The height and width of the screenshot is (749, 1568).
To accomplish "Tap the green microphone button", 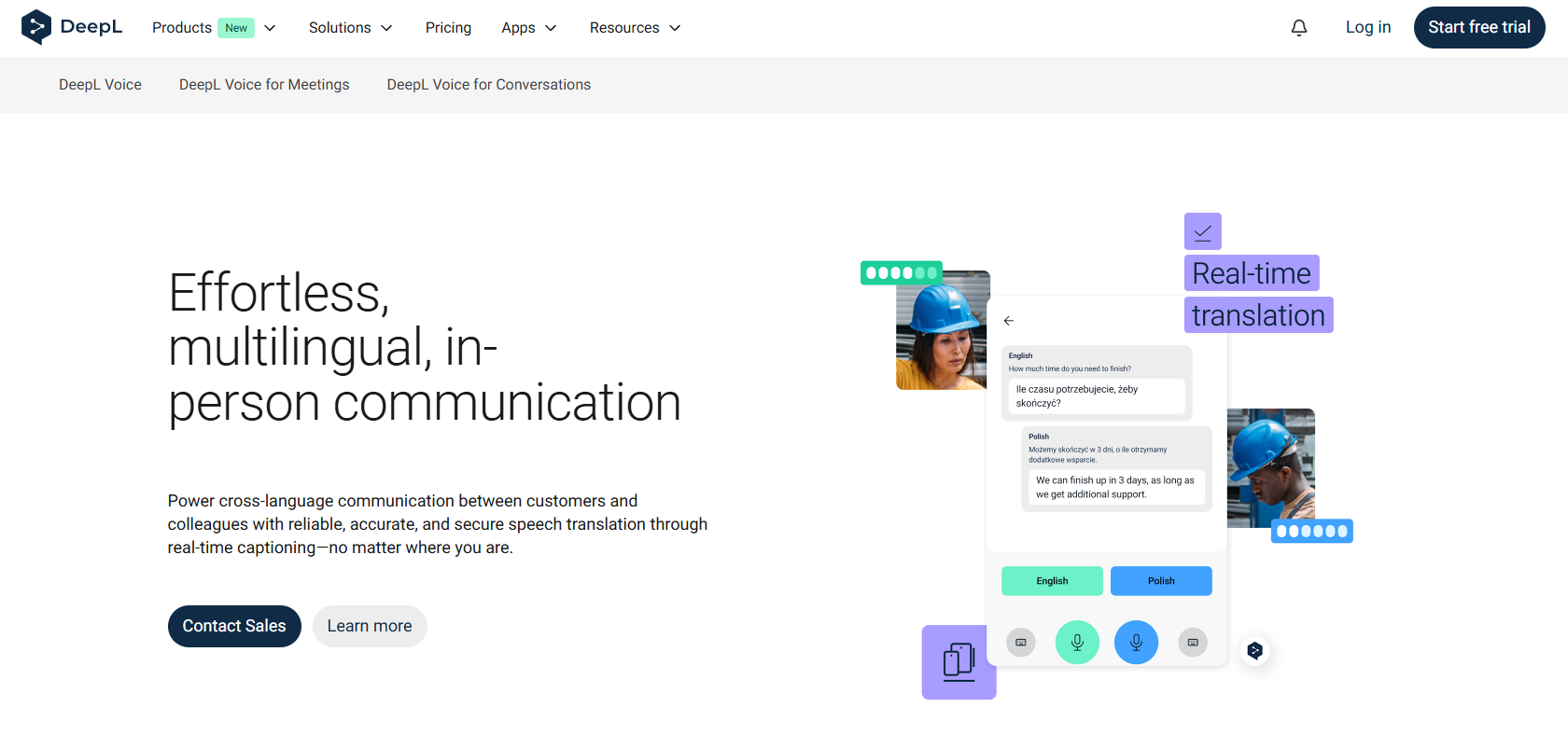I will (x=1077, y=643).
